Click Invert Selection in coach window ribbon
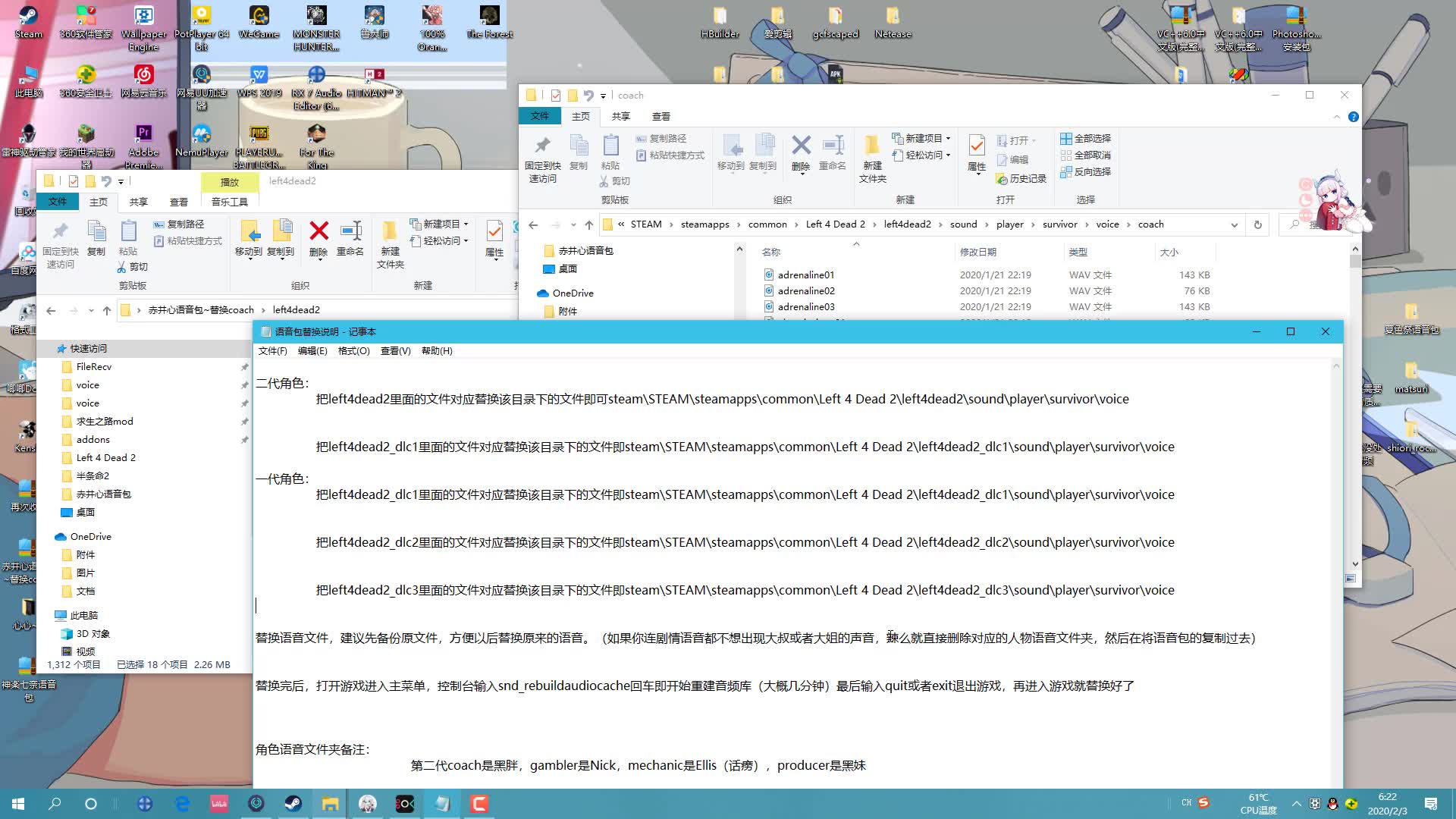Image resolution: width=1456 pixels, height=819 pixels. coord(1085,171)
